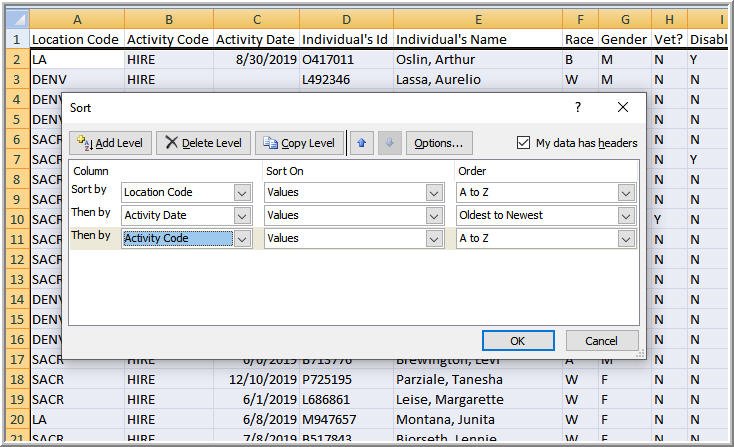Screen dimensions: 734x447
Task: Open the Oldest to Newest order dropdown
Action: [626, 215]
